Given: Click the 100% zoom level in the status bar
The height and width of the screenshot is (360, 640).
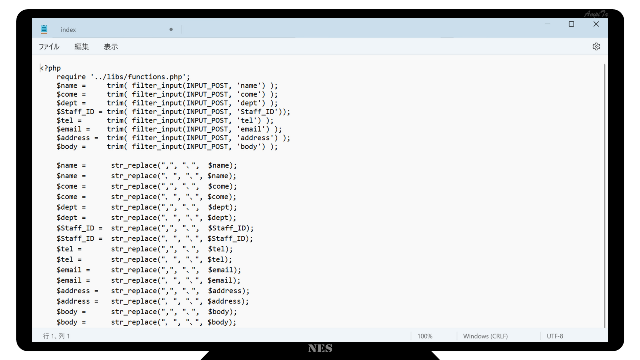Looking at the screenshot, I should coord(425,336).
